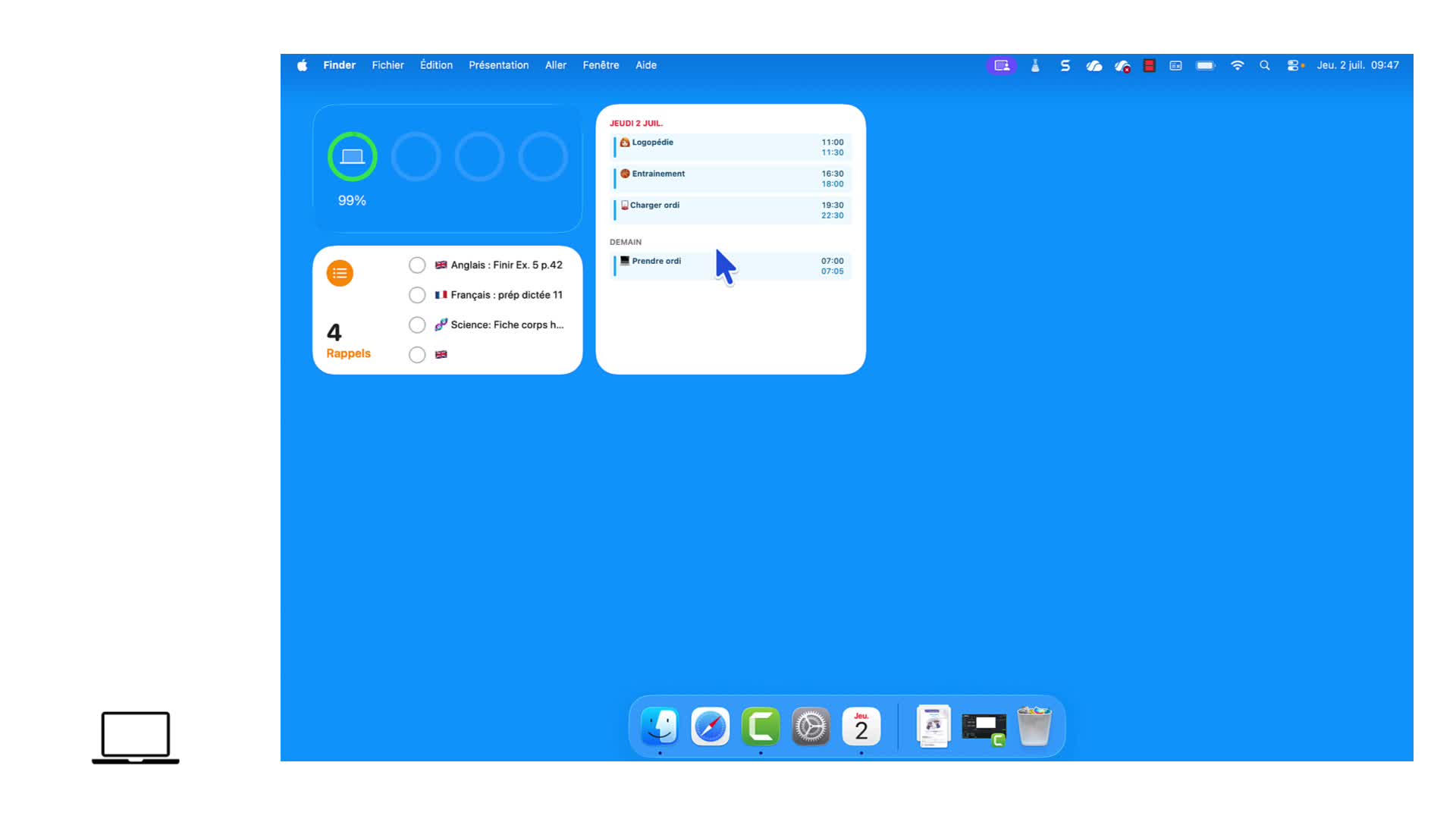1456x819 pixels.
Task: Click the JEUDI 2 JUIL. calendar header
Action: click(636, 123)
